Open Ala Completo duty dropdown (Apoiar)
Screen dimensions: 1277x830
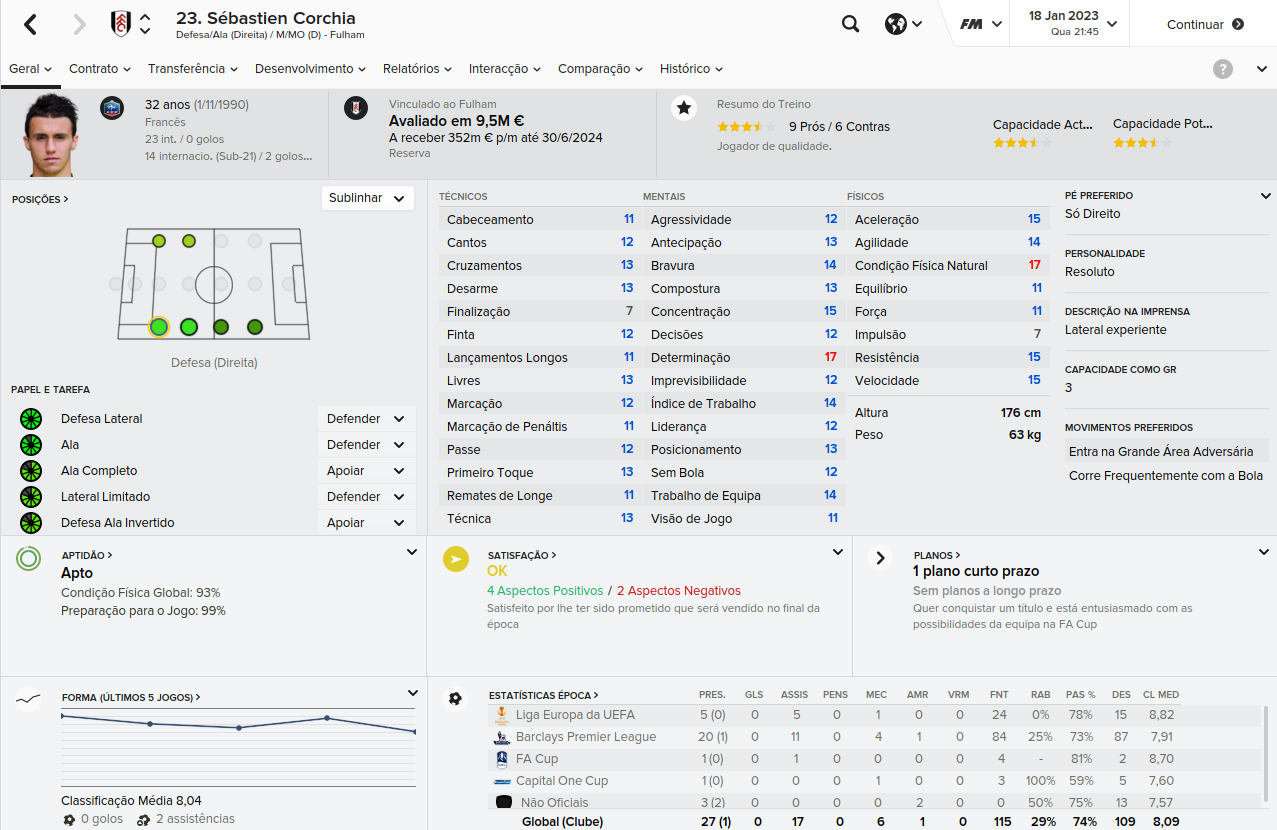(366, 471)
